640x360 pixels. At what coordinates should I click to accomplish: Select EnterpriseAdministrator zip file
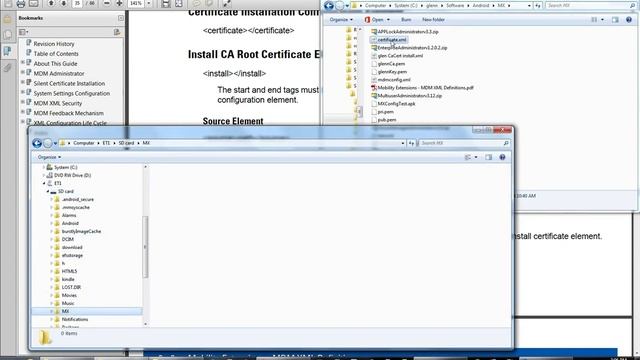point(409,48)
